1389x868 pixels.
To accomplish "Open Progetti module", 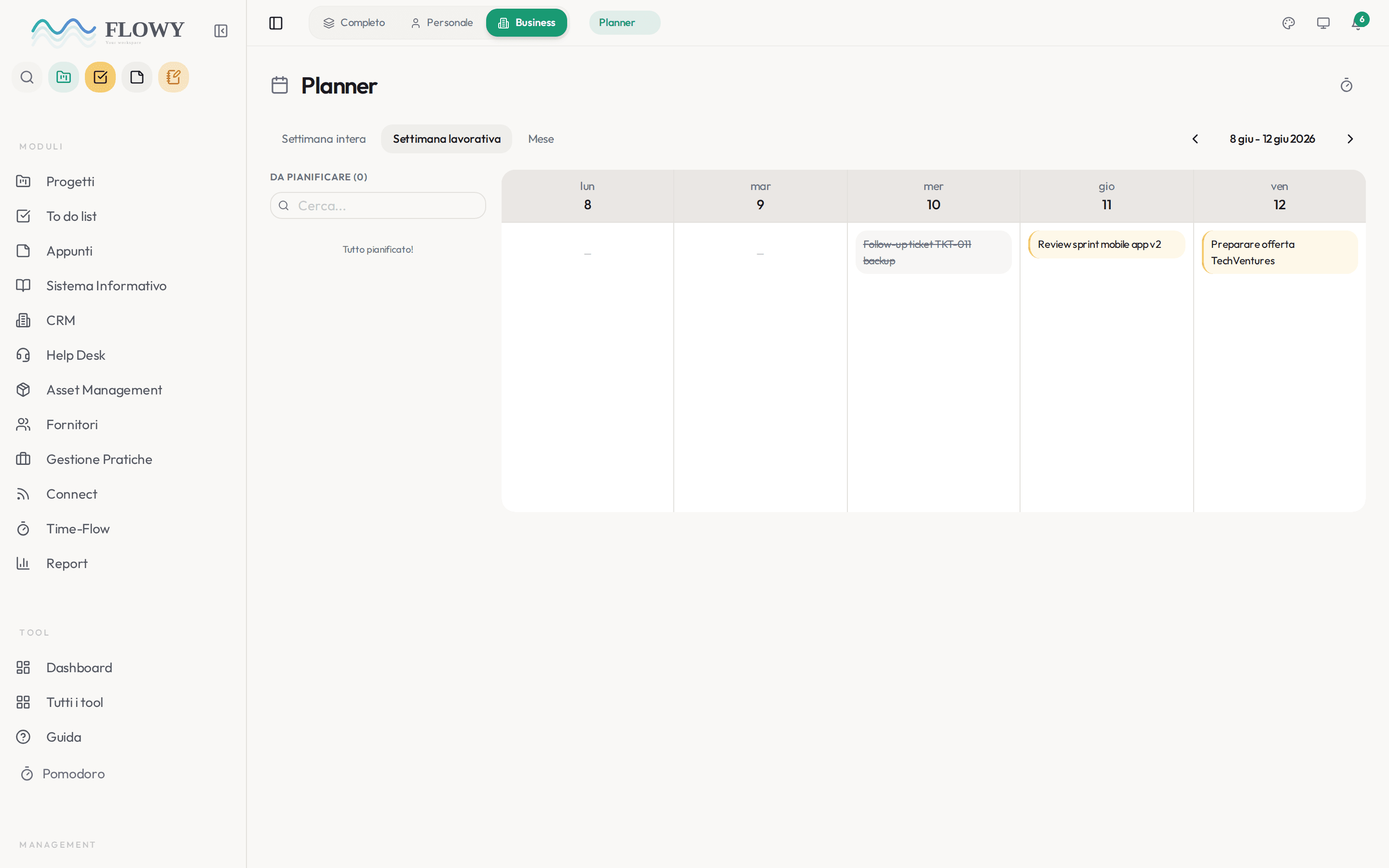I will click(x=123, y=181).
